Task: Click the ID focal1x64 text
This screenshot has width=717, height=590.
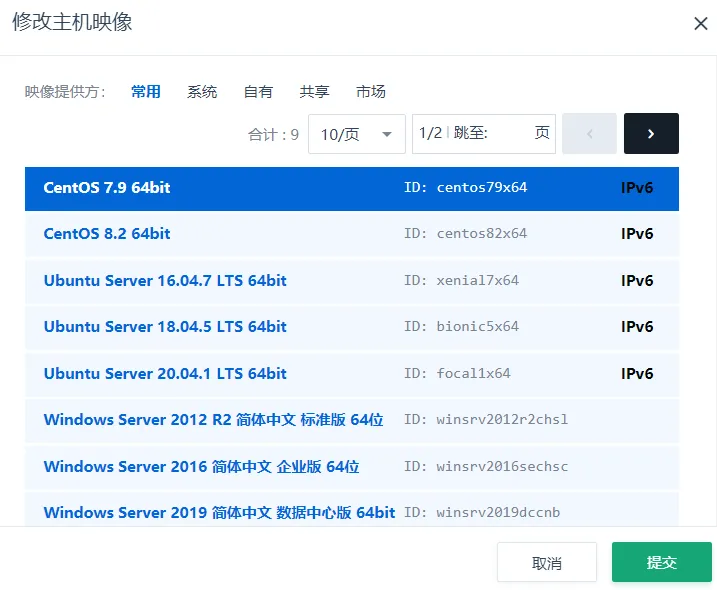Action: click(457, 374)
